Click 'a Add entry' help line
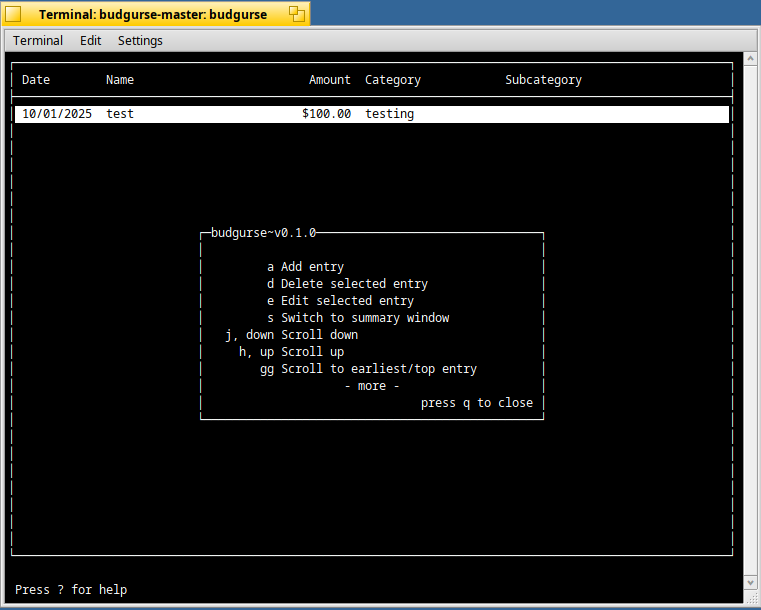This screenshot has height=610, width=761. pos(305,267)
